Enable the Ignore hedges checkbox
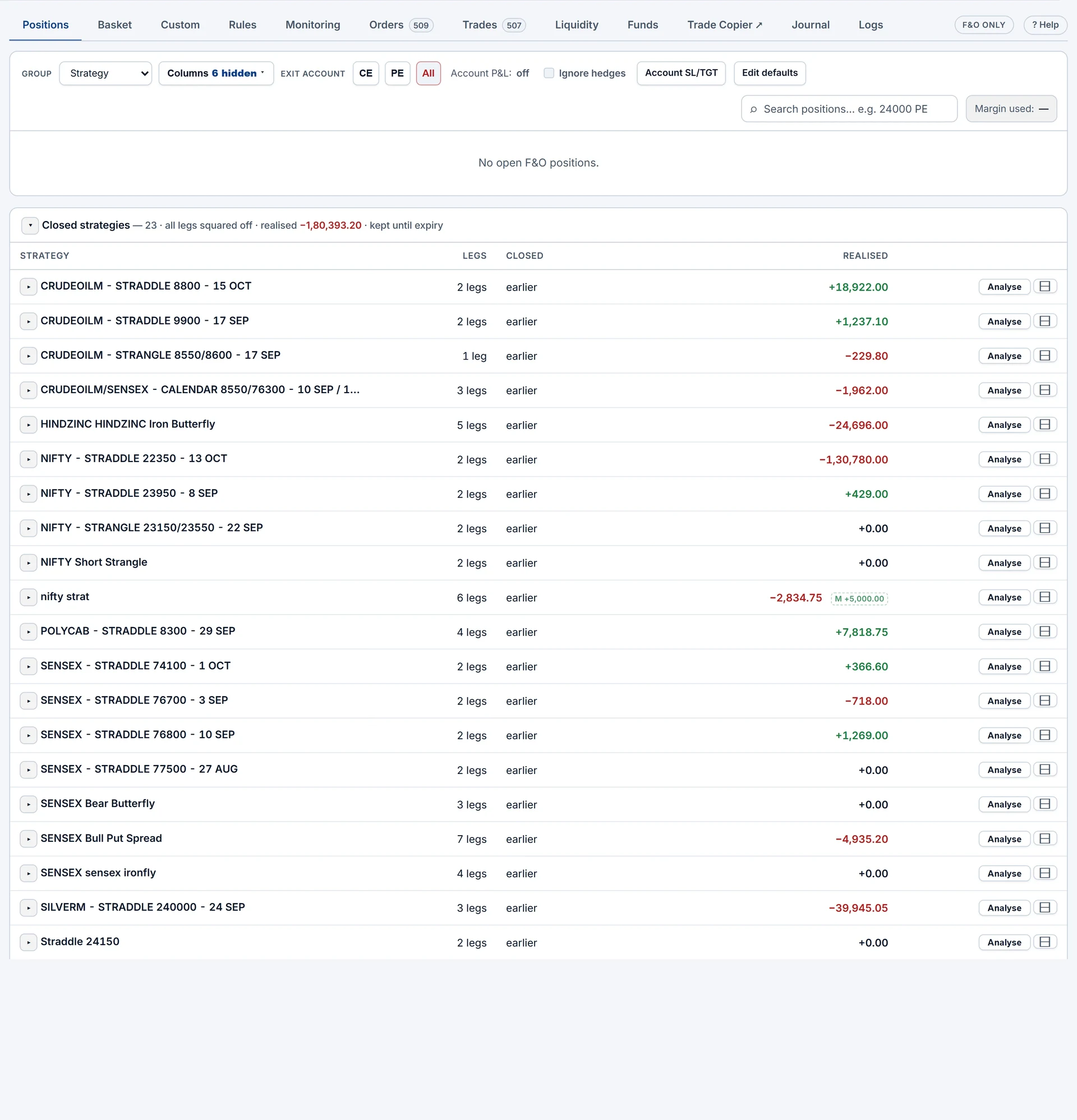Image resolution: width=1077 pixels, height=1120 pixels. [x=549, y=73]
